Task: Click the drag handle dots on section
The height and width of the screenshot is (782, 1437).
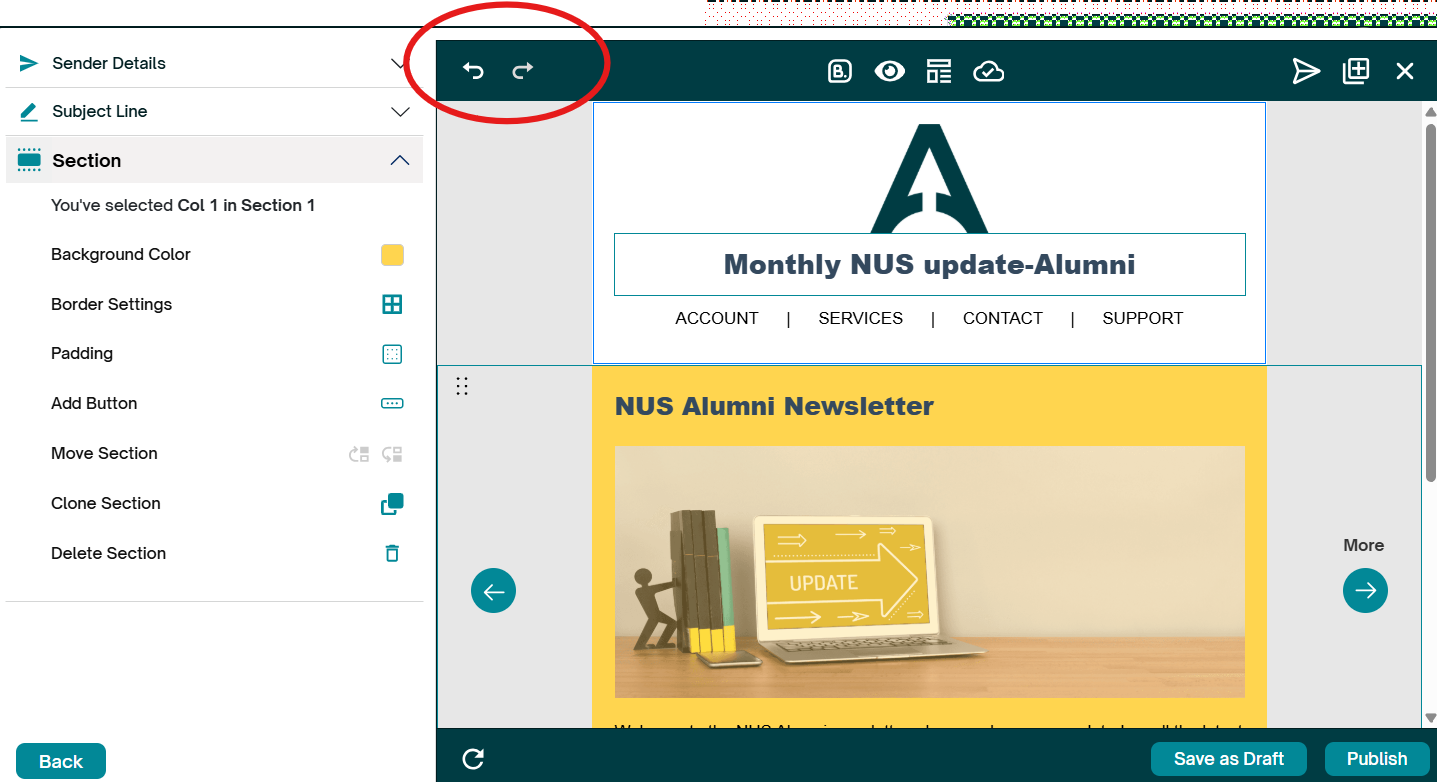Action: point(462,386)
